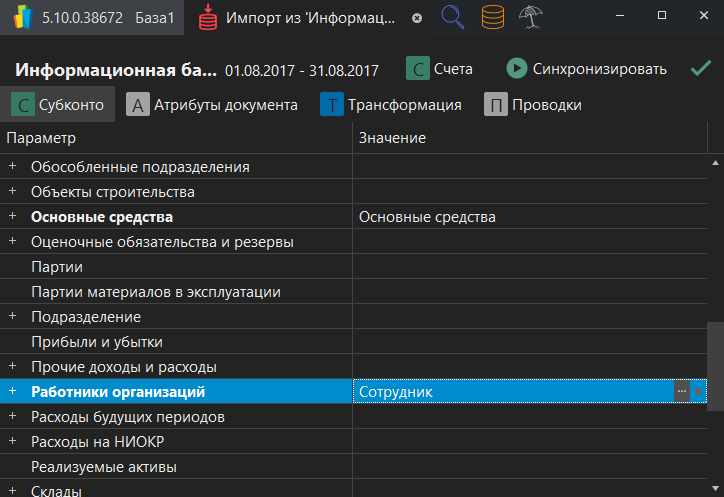Open the Атрибуты документа tab
The height and width of the screenshot is (497, 724).
tap(212, 104)
